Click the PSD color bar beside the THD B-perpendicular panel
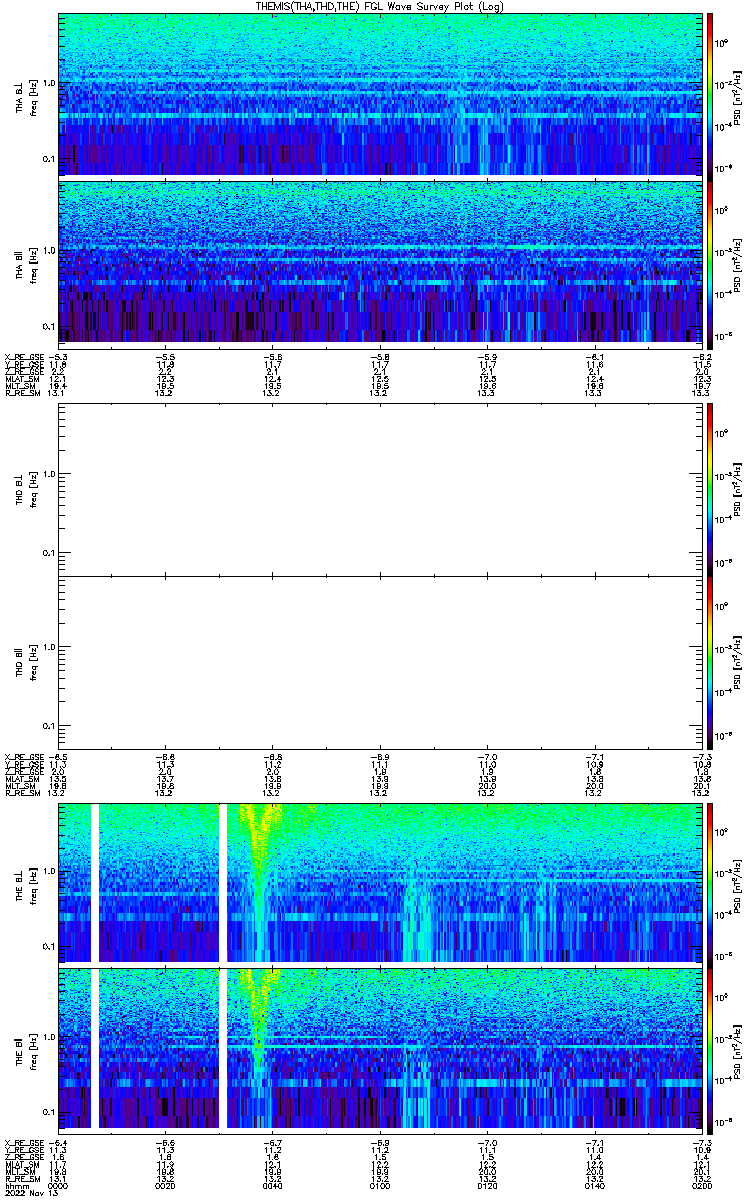Viewport: 750px width, 1200px height. tap(710, 489)
